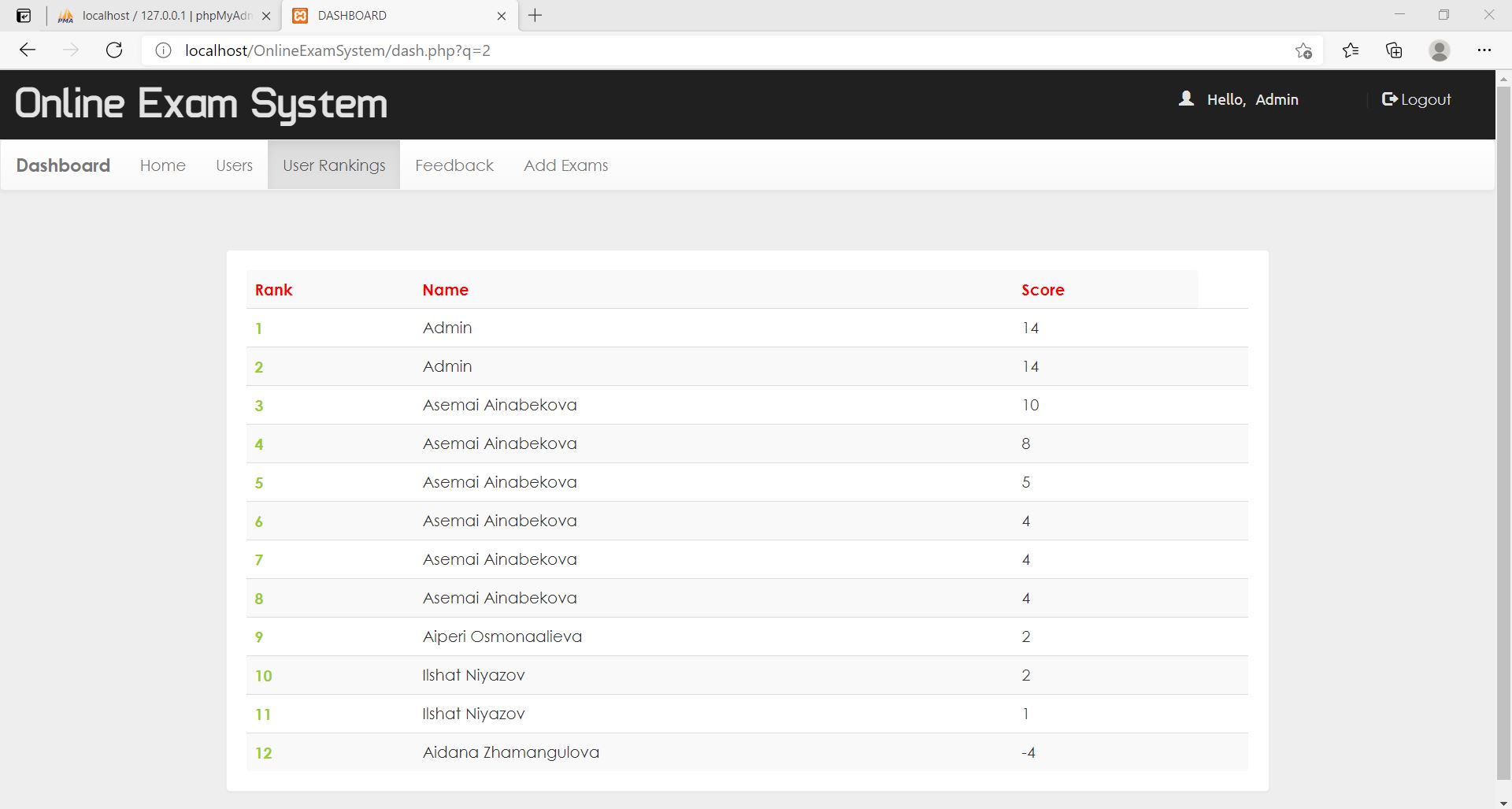Click the Name column header
Image resolution: width=1512 pixels, height=809 pixels.
(446, 290)
